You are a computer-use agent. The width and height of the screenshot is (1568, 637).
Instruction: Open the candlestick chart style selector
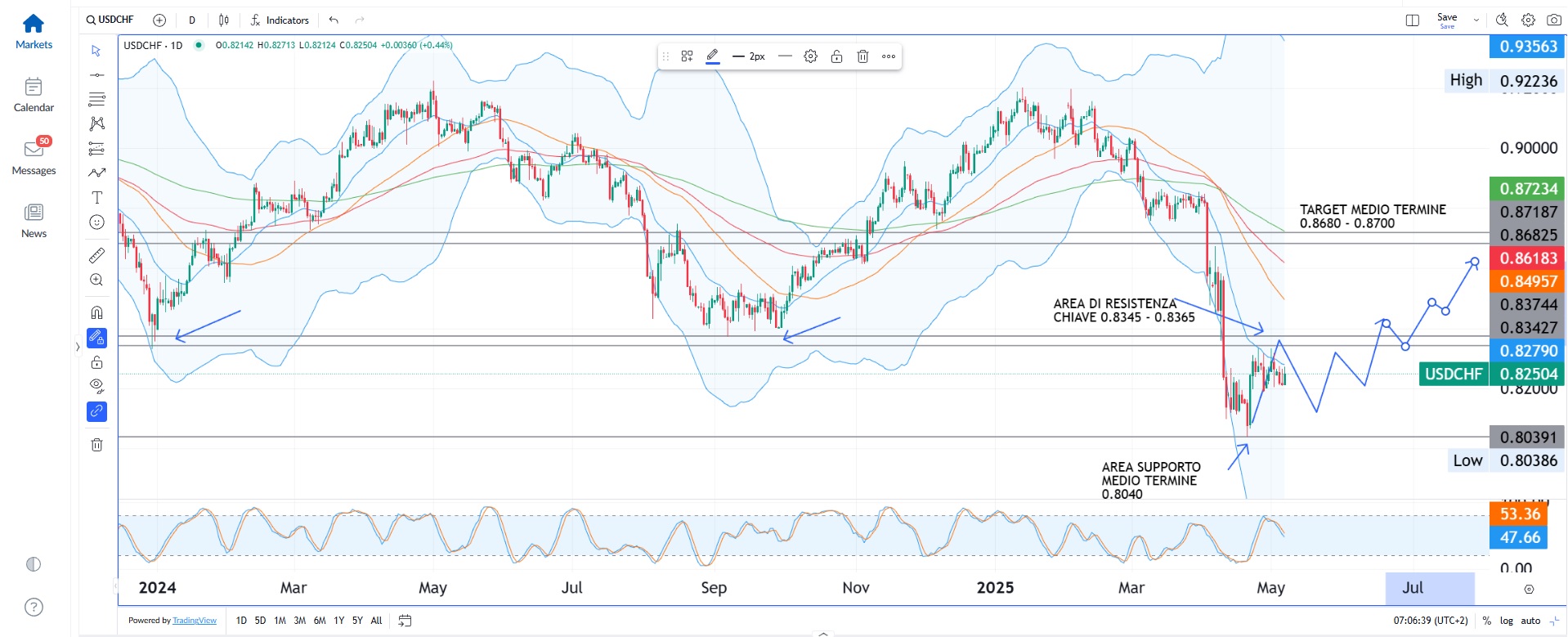pos(224,20)
